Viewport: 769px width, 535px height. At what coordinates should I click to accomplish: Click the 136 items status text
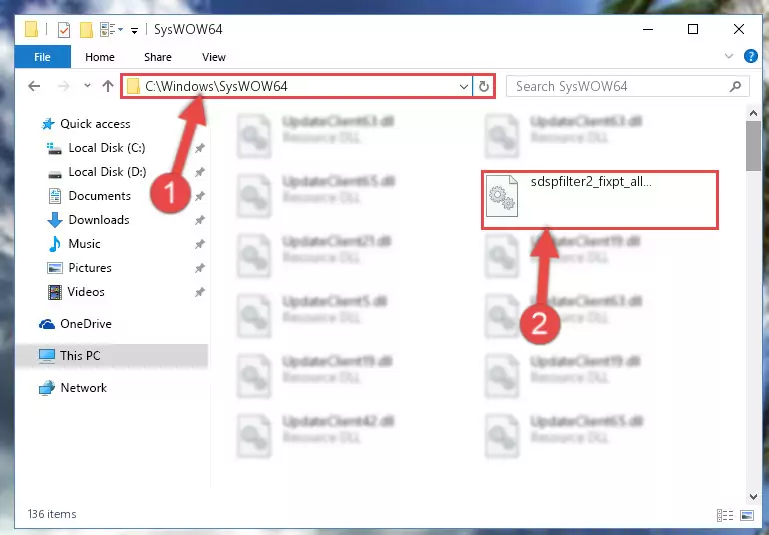pyautogui.click(x=52, y=514)
